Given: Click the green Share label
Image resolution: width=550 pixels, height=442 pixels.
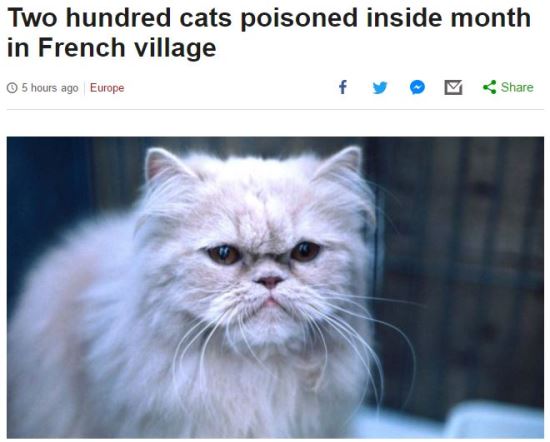Looking at the screenshot, I should (517, 87).
